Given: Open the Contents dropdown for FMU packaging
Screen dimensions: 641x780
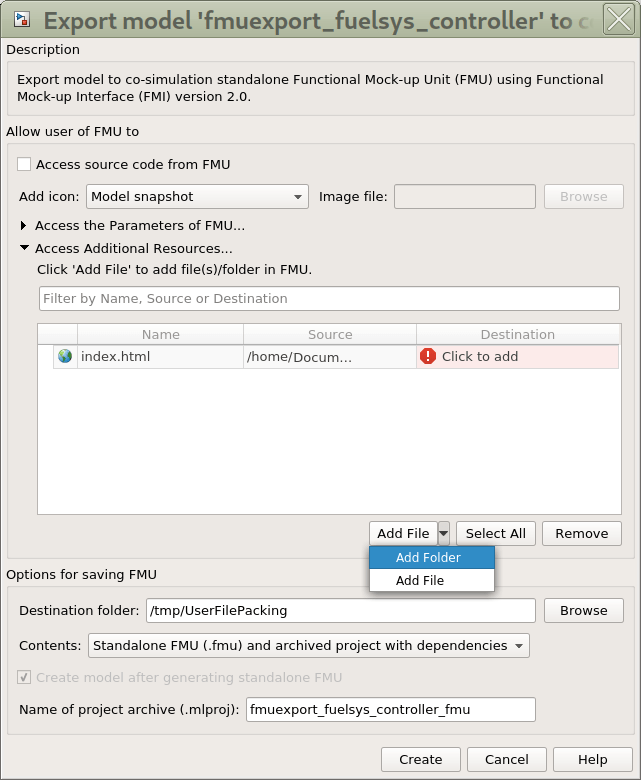Looking at the screenshot, I should 308,646.
